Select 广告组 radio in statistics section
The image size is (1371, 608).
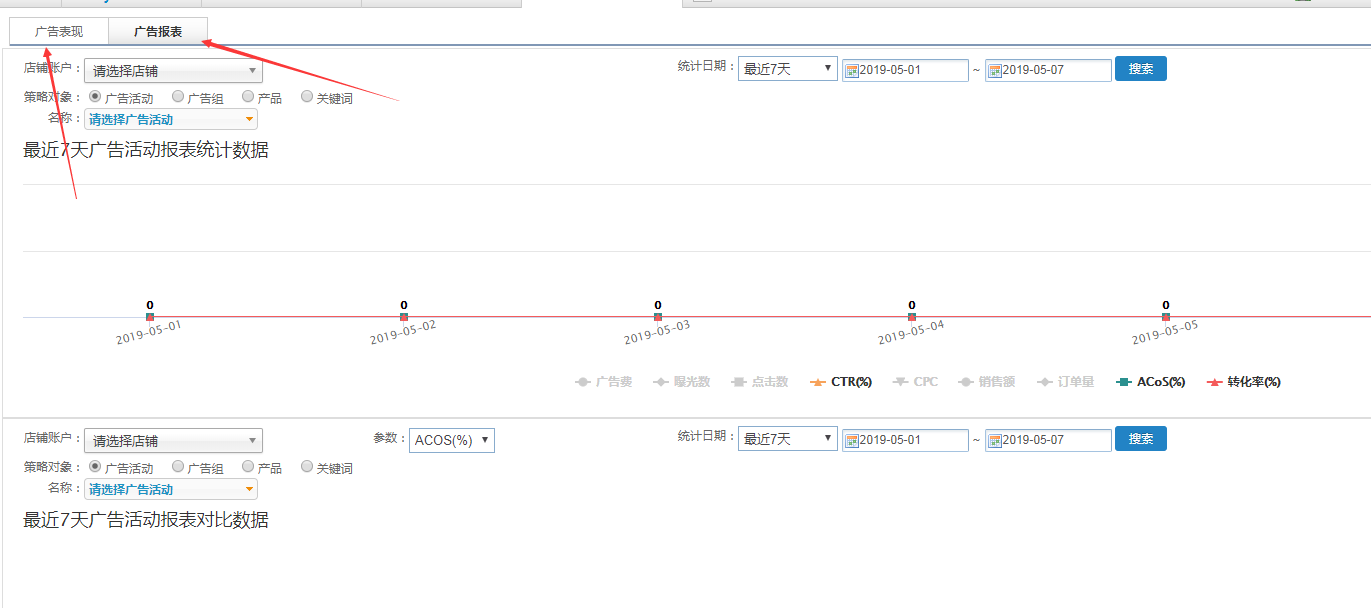coord(178,97)
